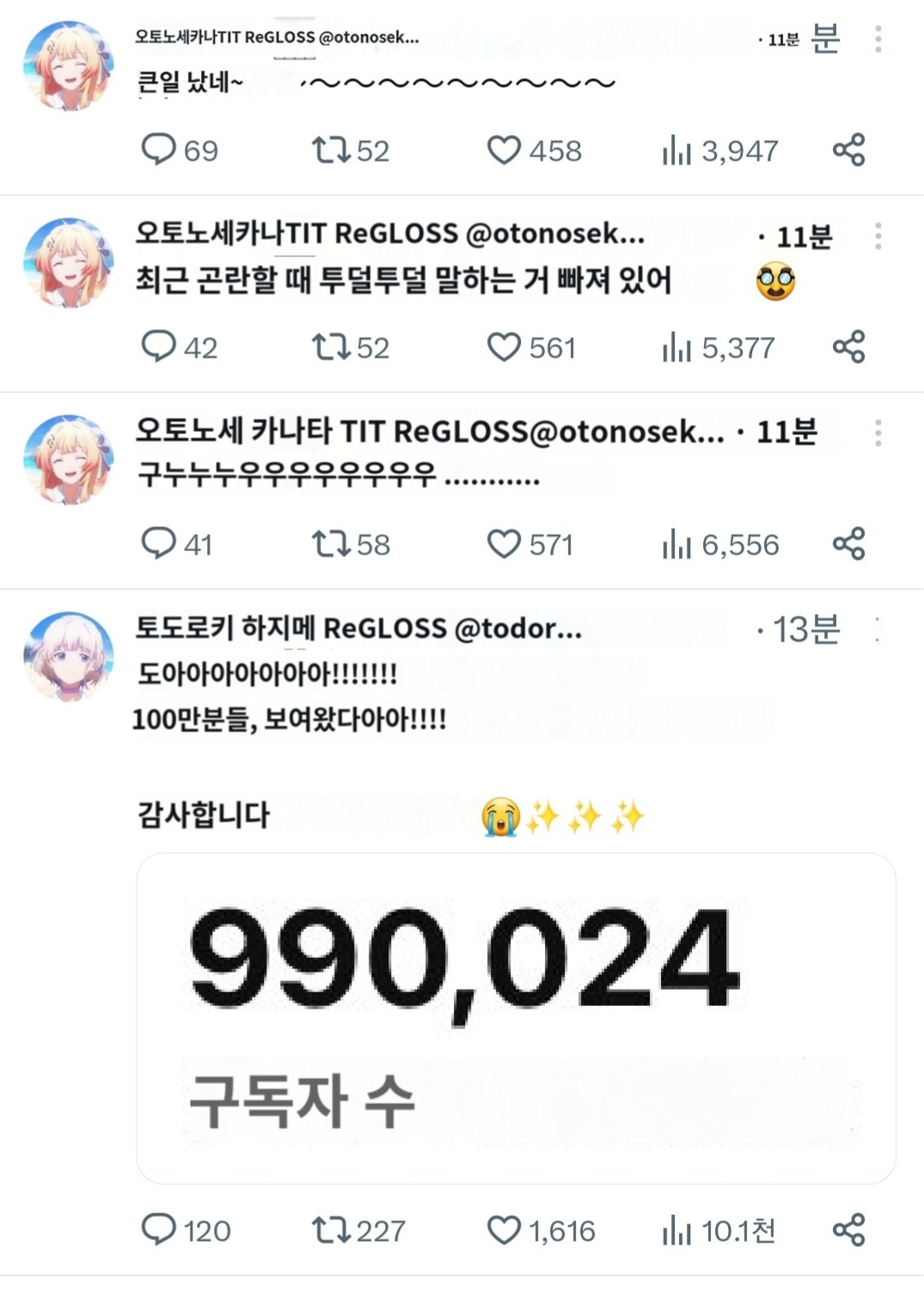Open the 오토노세카나 avatar on the second tweet
Screen dimensions: 924x1294
point(69,262)
